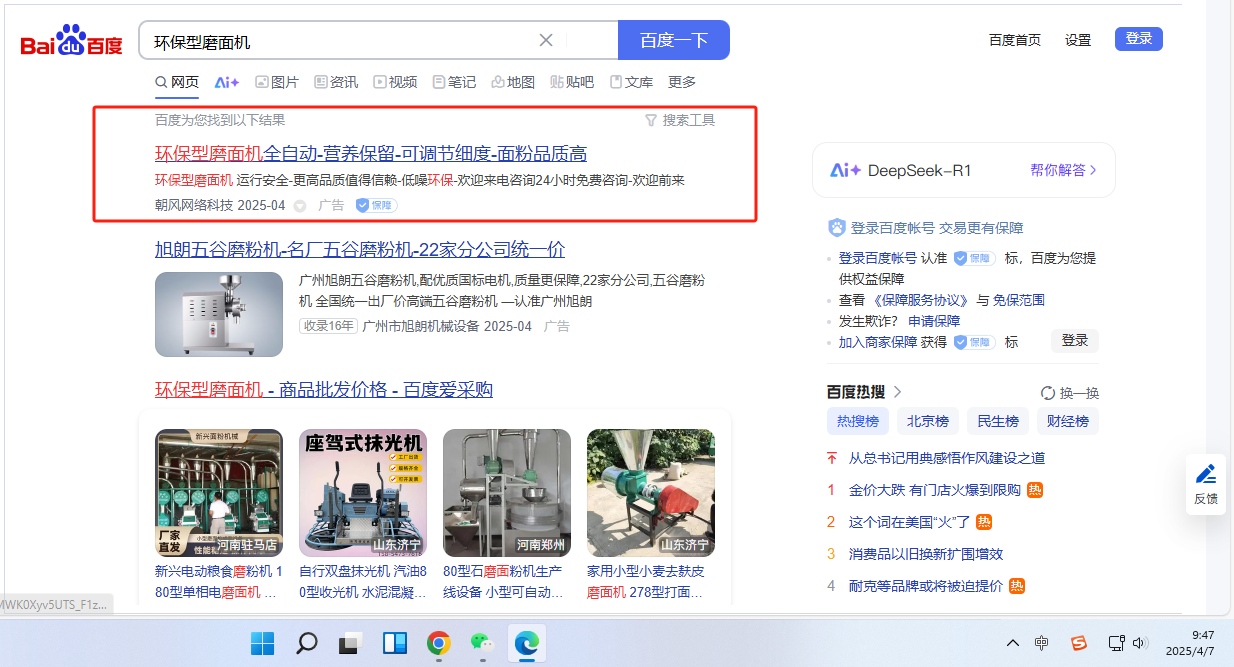Open the 座驾式抹光机 product image

[x=363, y=492]
